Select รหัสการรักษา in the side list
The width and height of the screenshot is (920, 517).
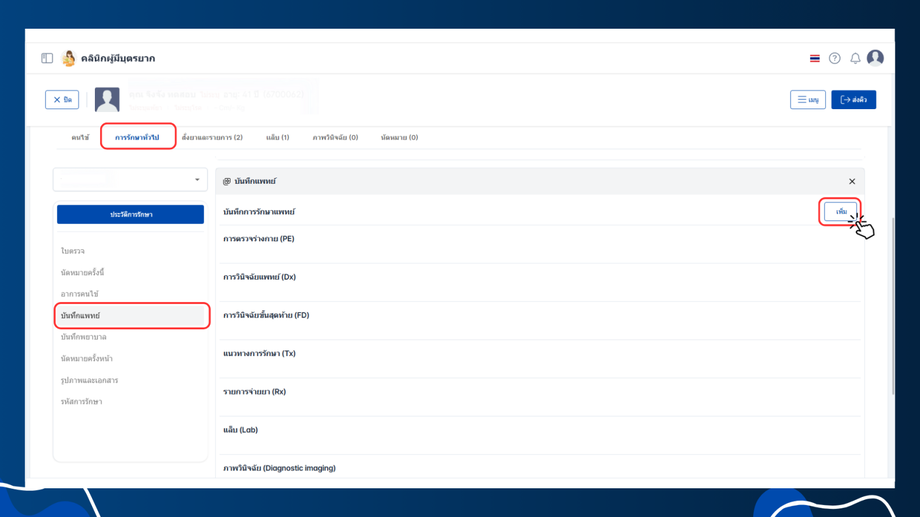tap(82, 402)
